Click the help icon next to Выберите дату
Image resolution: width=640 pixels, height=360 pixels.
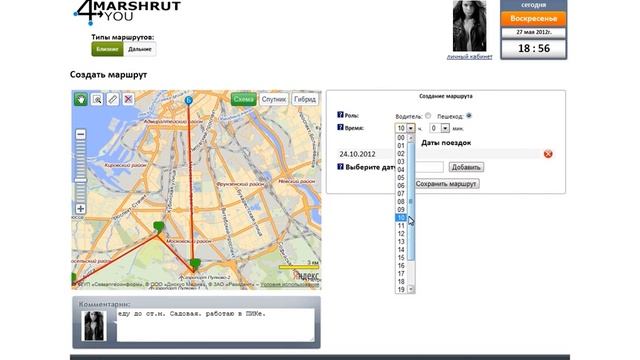coord(340,167)
